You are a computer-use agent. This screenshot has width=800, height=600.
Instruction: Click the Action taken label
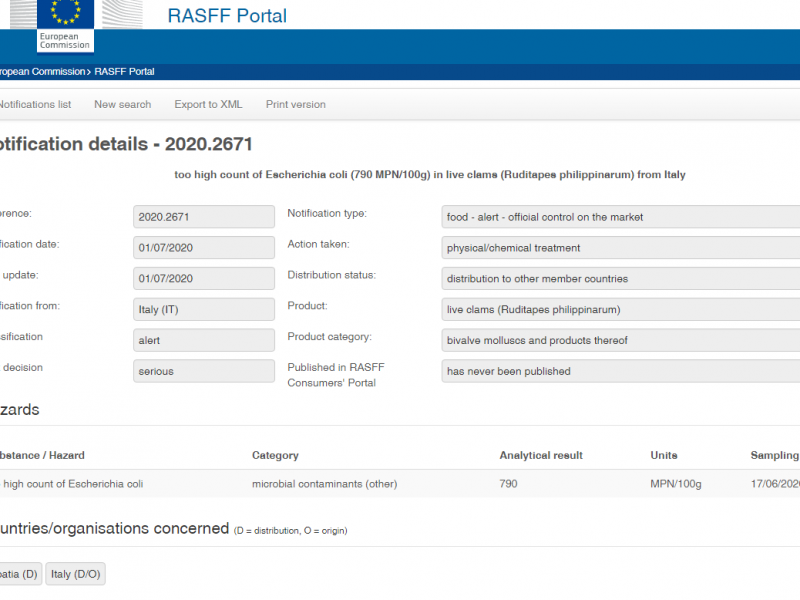click(x=318, y=244)
